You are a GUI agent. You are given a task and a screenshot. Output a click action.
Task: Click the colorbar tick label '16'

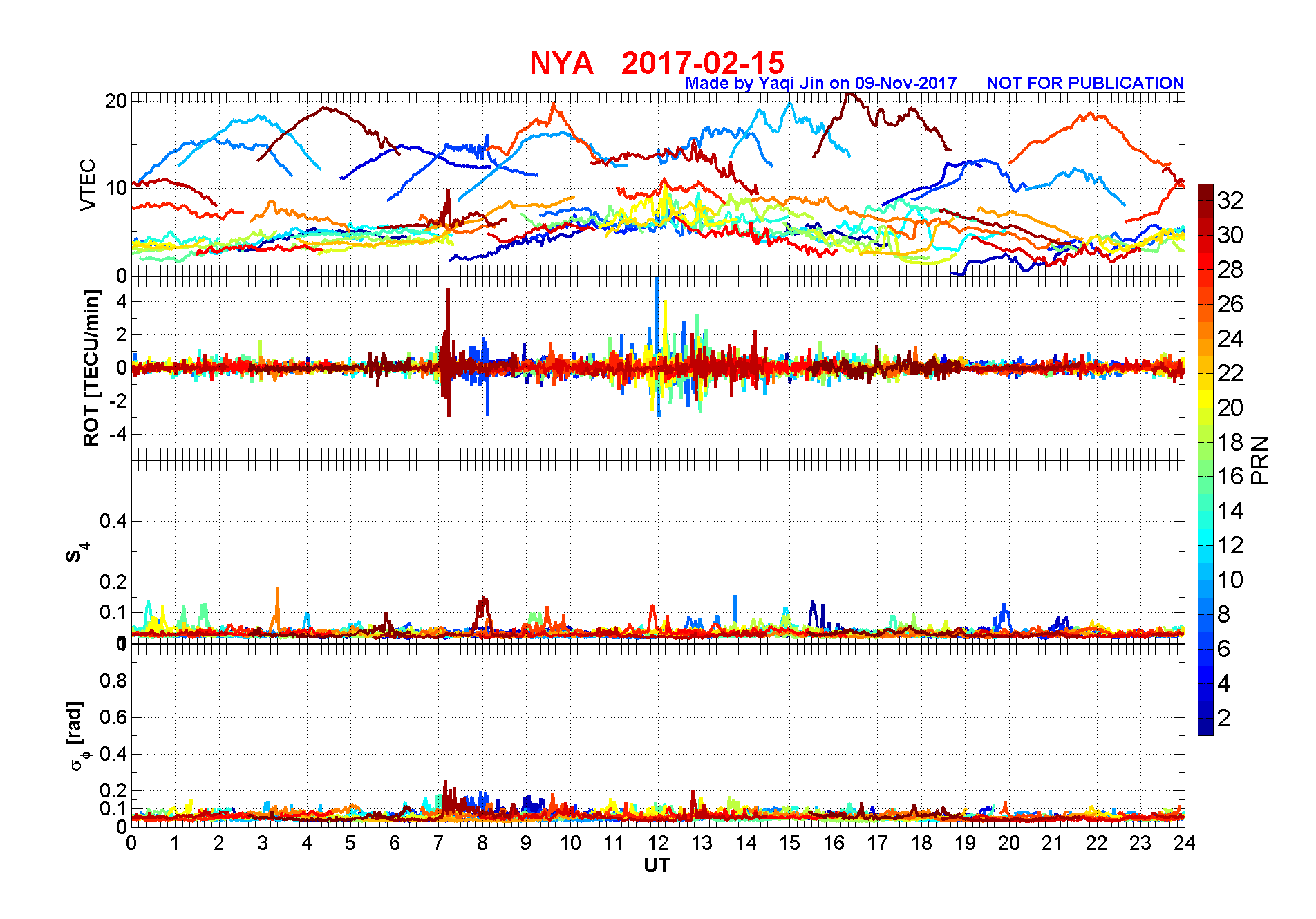[x=1230, y=477]
